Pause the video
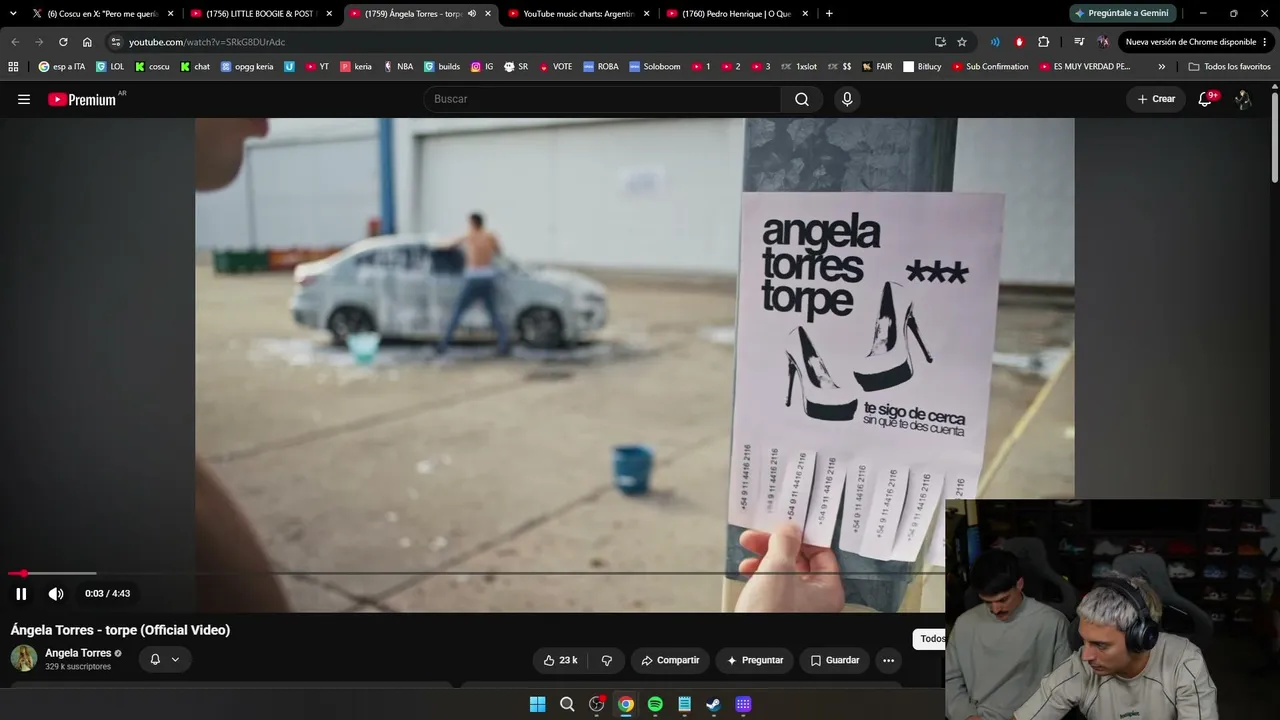The width and height of the screenshot is (1280, 720). (21, 594)
